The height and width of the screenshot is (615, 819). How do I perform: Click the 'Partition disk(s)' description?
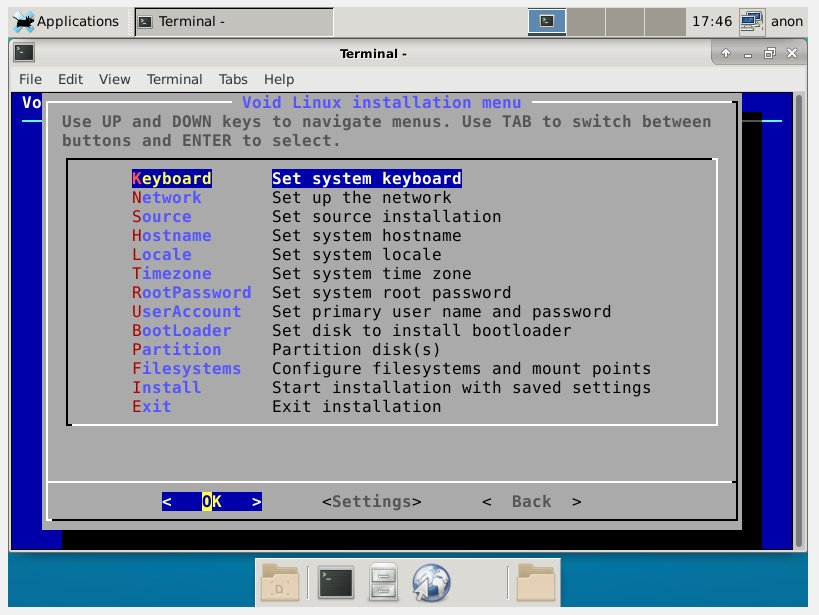(357, 350)
